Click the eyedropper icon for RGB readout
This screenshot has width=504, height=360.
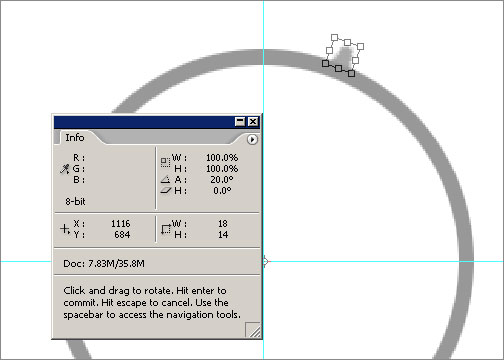tap(64, 169)
